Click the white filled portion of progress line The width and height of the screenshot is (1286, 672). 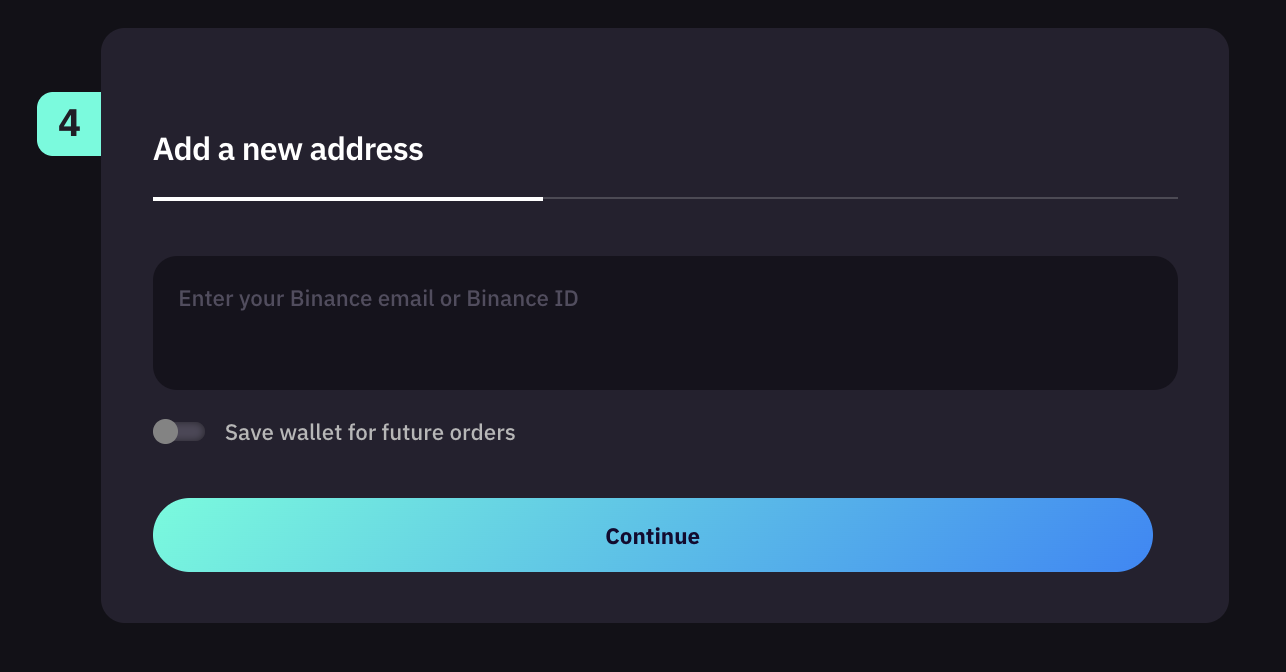pos(347,199)
